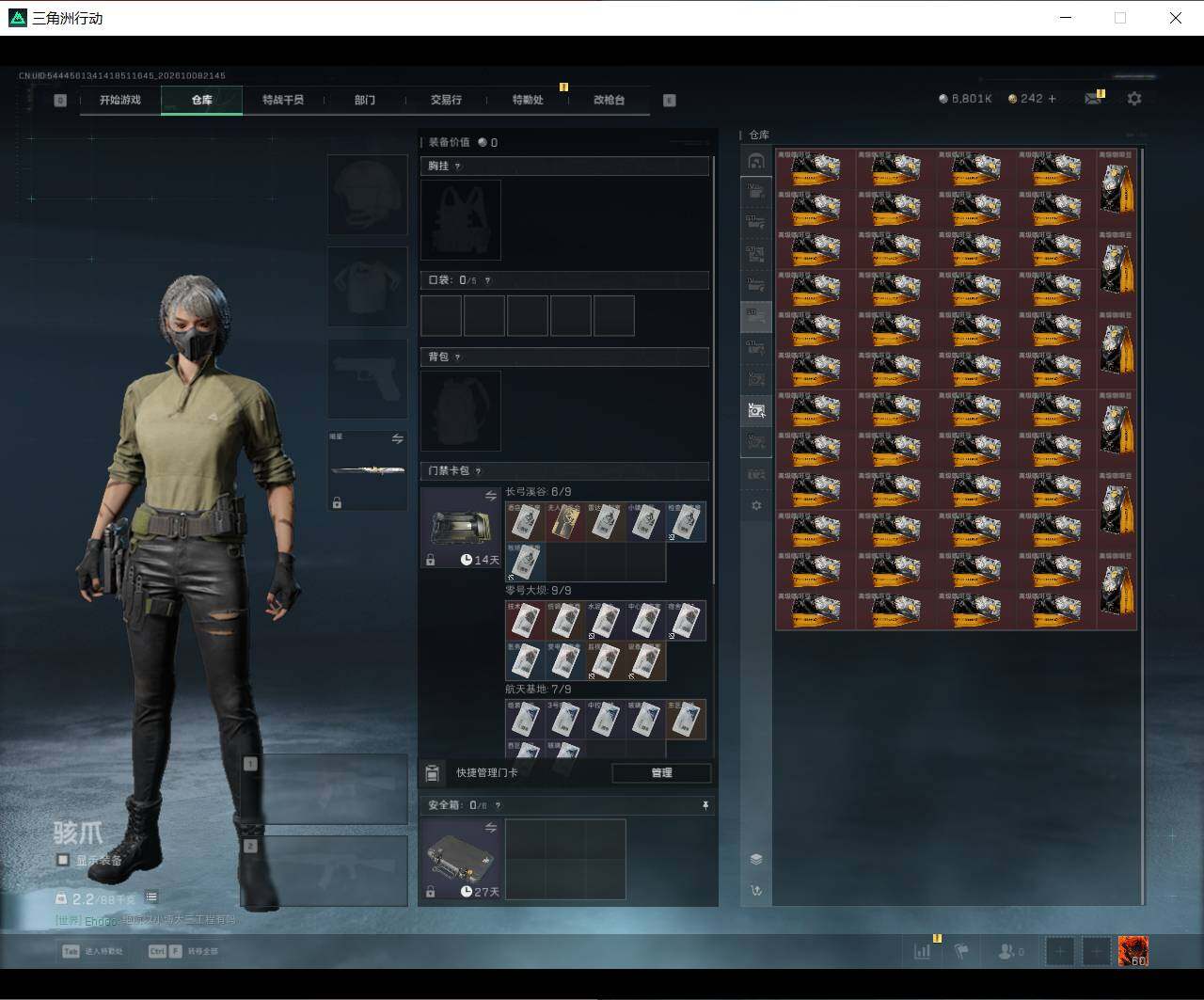This screenshot has height=1000, width=1204.
Task: Click the 管理 button for keycards
Action: click(x=661, y=772)
